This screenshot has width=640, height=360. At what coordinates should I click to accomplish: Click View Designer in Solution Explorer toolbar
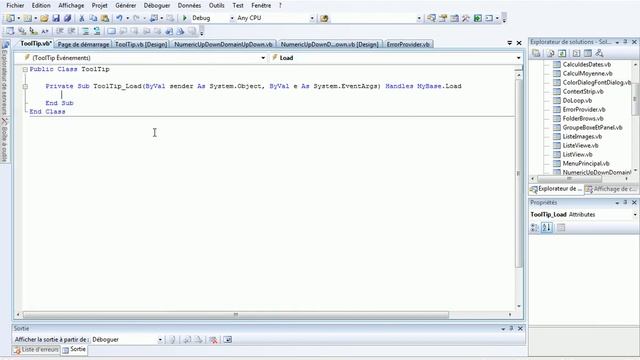(588, 53)
